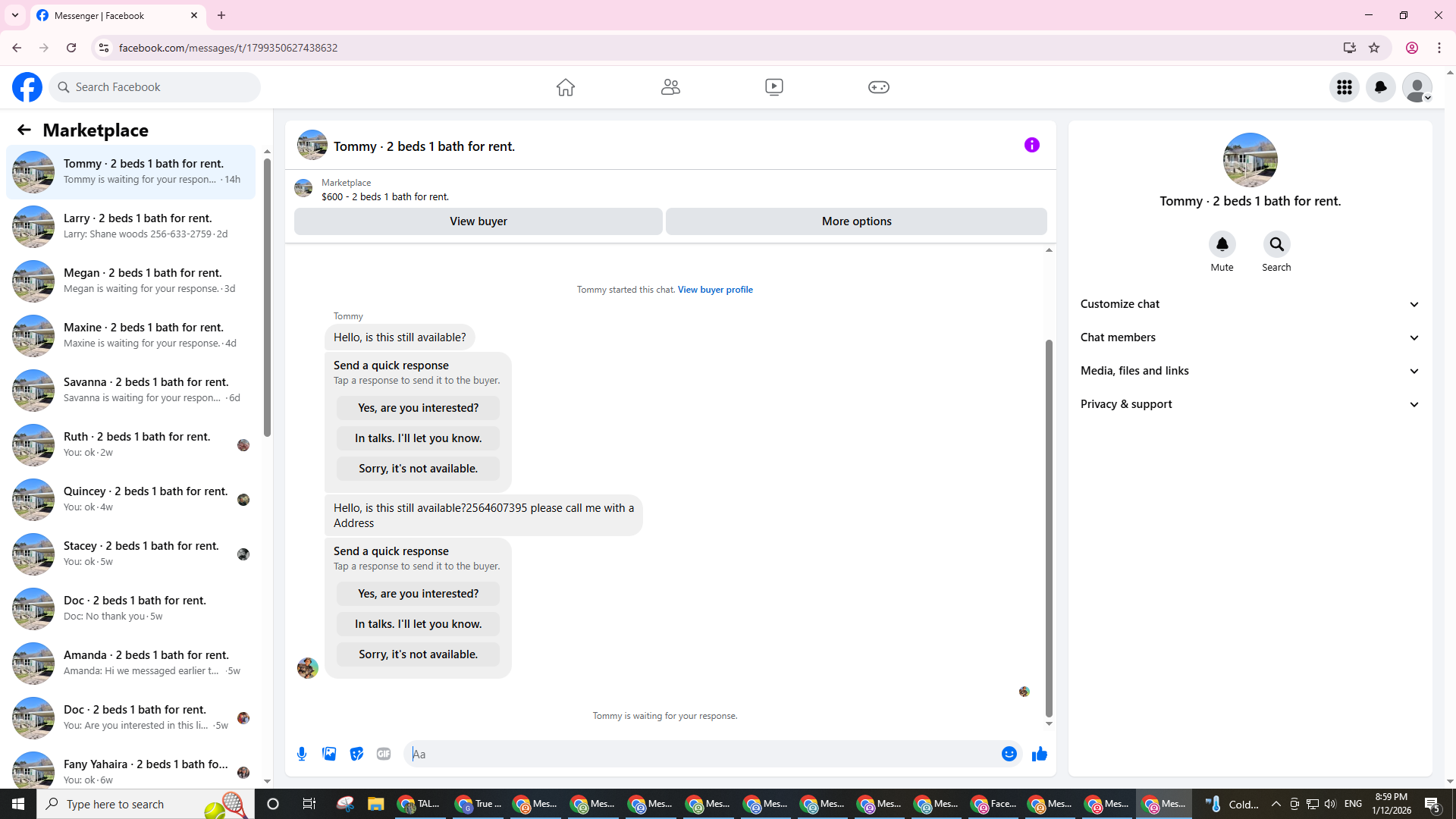Open the GIF picker icon
The width and height of the screenshot is (1456, 819).
[x=384, y=754]
